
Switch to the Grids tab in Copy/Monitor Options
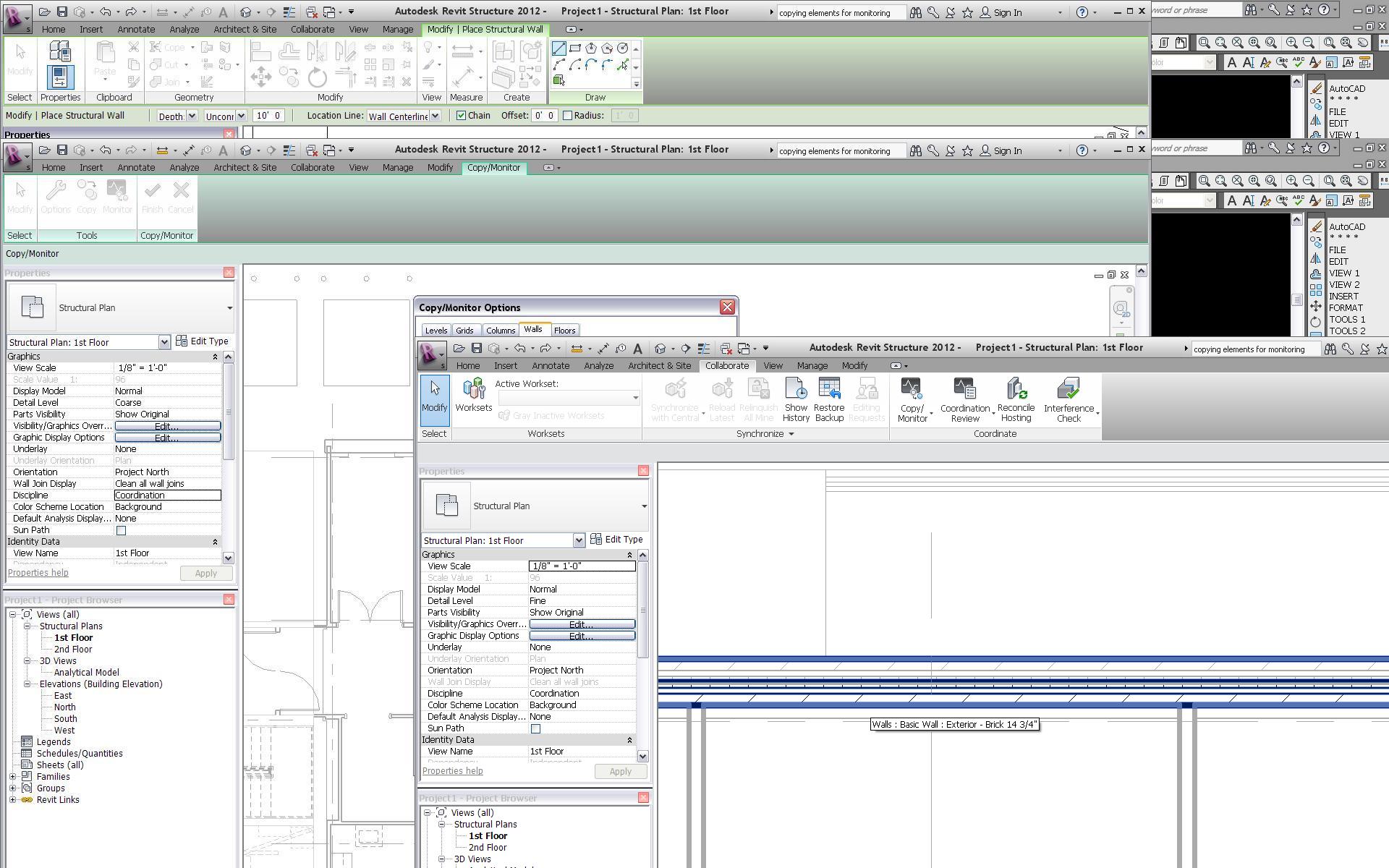point(464,331)
